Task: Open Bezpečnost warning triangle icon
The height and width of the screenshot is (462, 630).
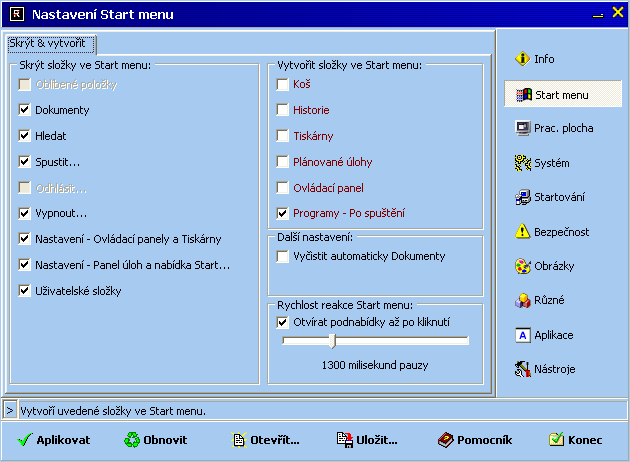Action: (x=523, y=231)
